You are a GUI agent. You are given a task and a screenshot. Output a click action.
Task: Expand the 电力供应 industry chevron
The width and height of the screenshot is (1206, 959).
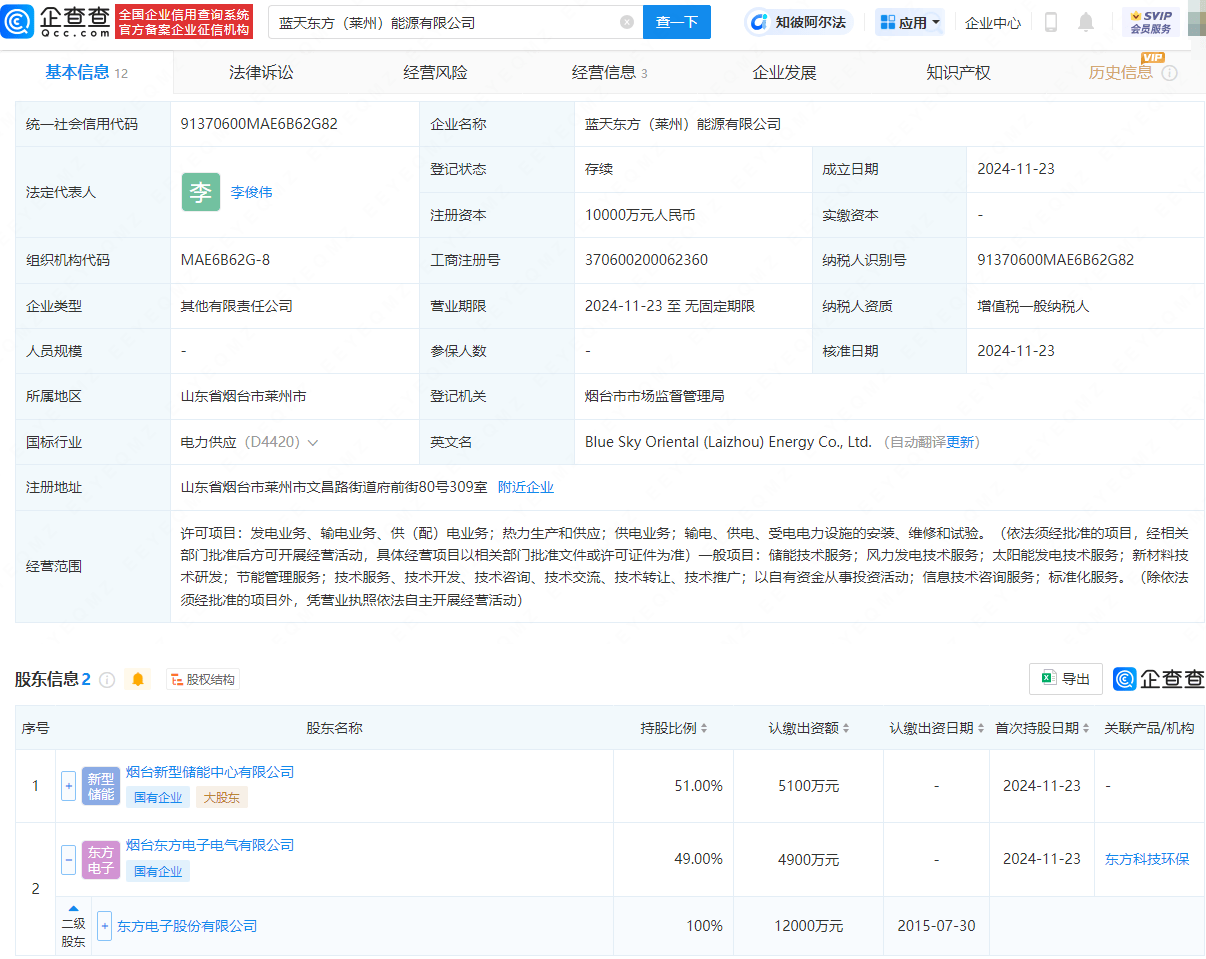(313, 442)
